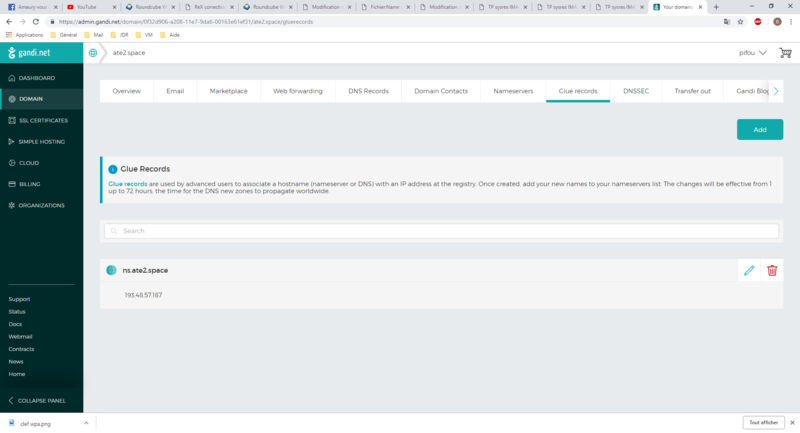Click the Tout afficher downloads button
The image size is (800, 433).
764,423
